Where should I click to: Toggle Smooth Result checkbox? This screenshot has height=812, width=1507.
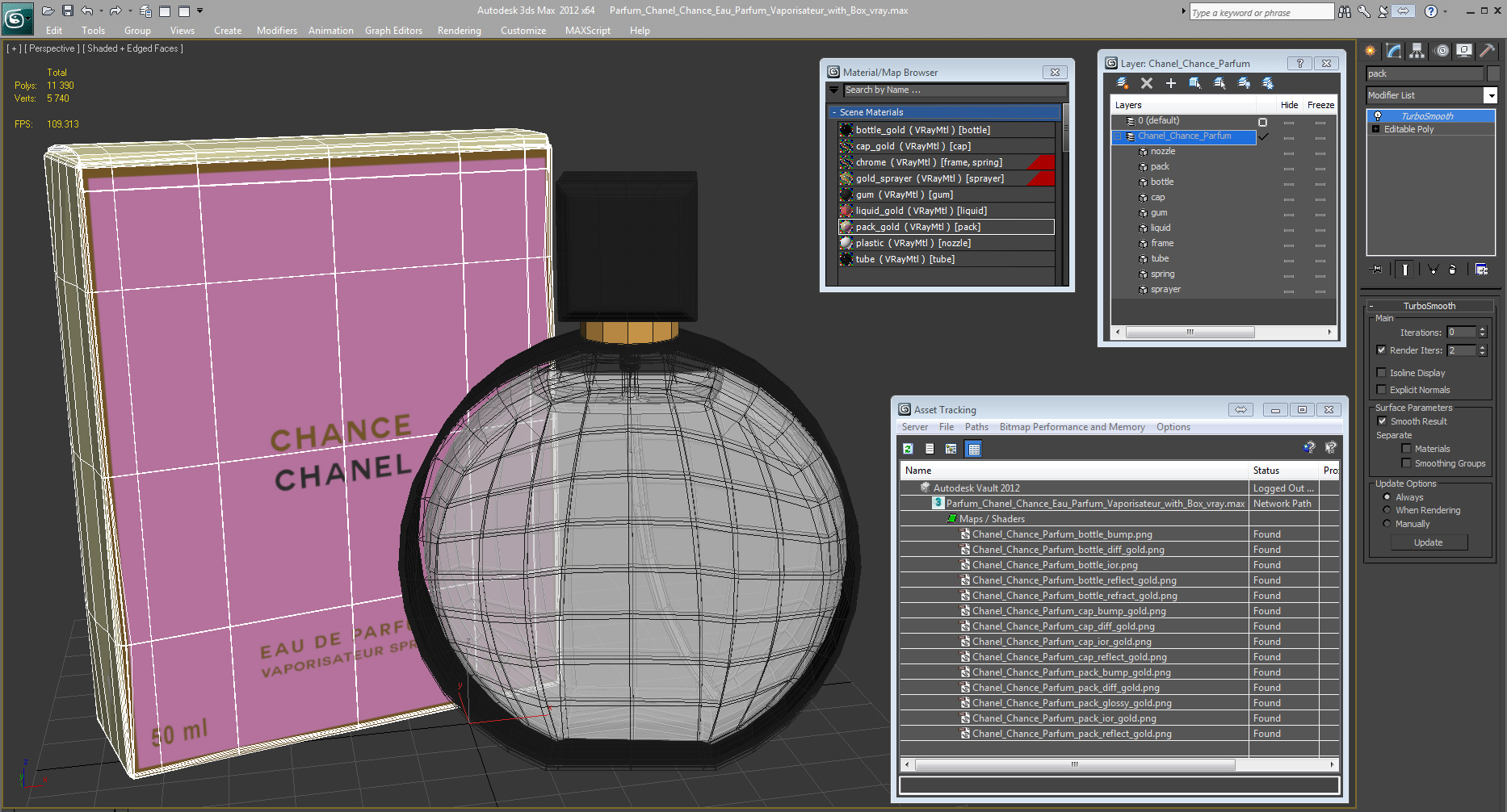1382,421
